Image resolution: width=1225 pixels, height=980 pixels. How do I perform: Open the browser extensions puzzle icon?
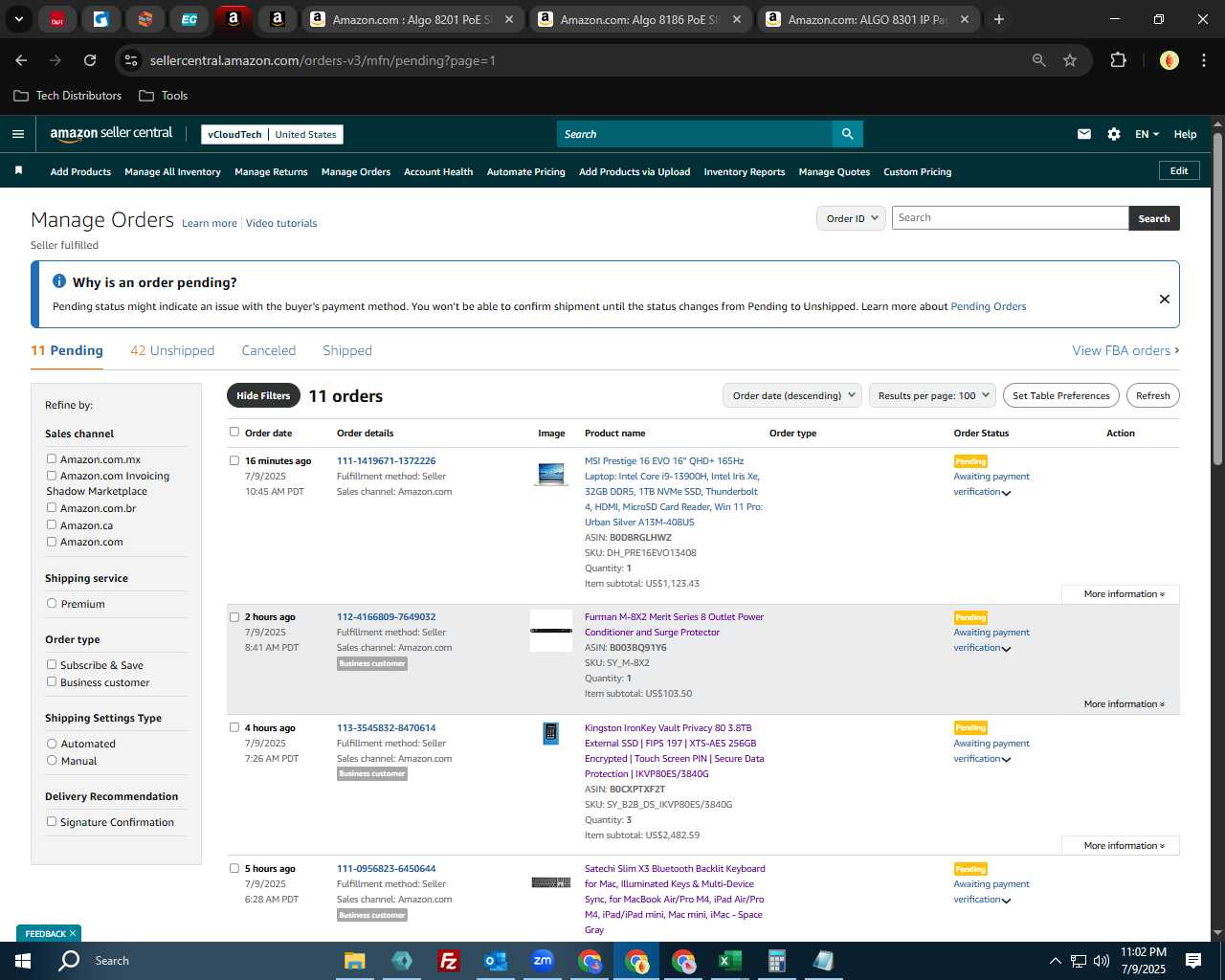click(x=1118, y=60)
